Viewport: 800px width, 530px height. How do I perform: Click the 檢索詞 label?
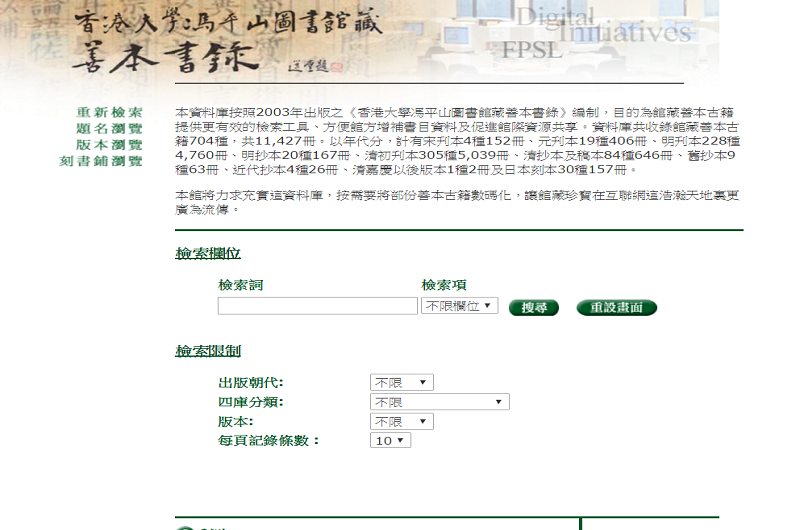click(x=240, y=285)
